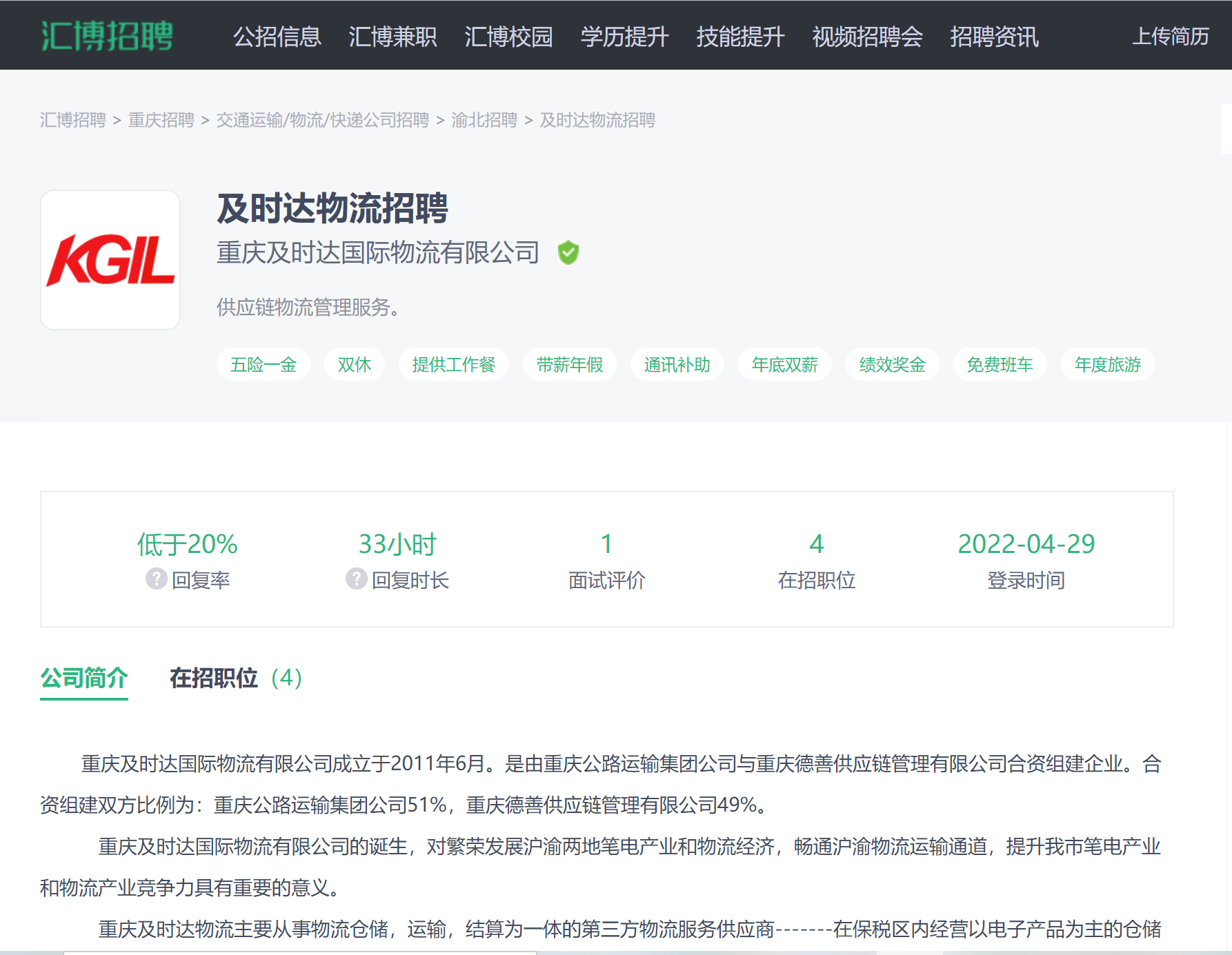
Task: Go to 学历提升 in the top navigation
Action: (625, 36)
